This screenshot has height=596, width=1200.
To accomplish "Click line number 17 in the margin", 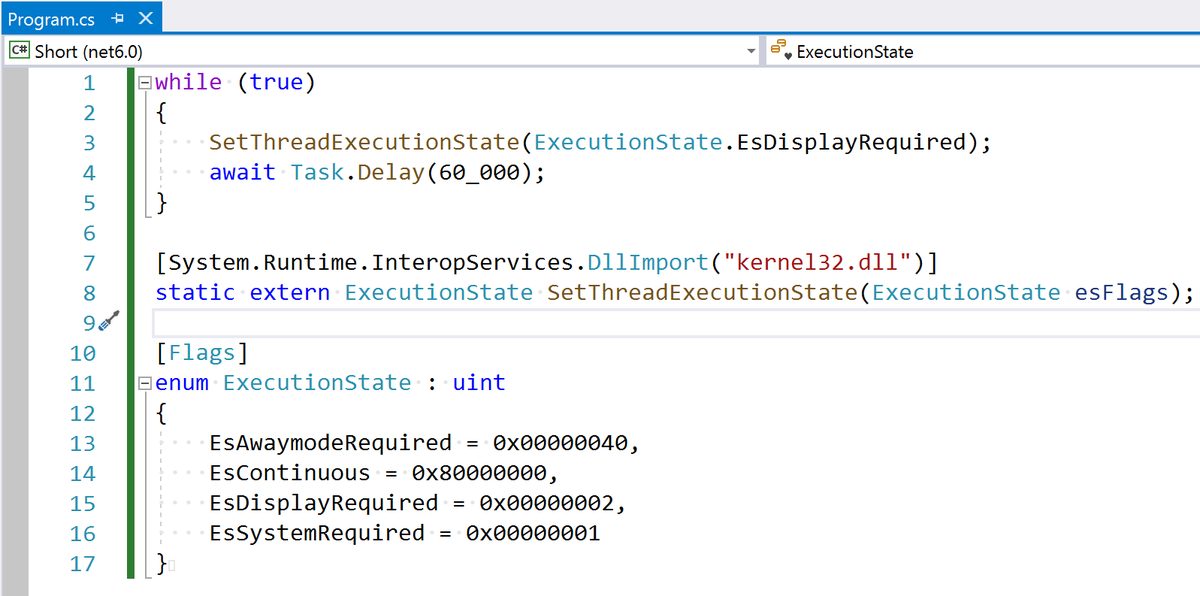I will 83,564.
